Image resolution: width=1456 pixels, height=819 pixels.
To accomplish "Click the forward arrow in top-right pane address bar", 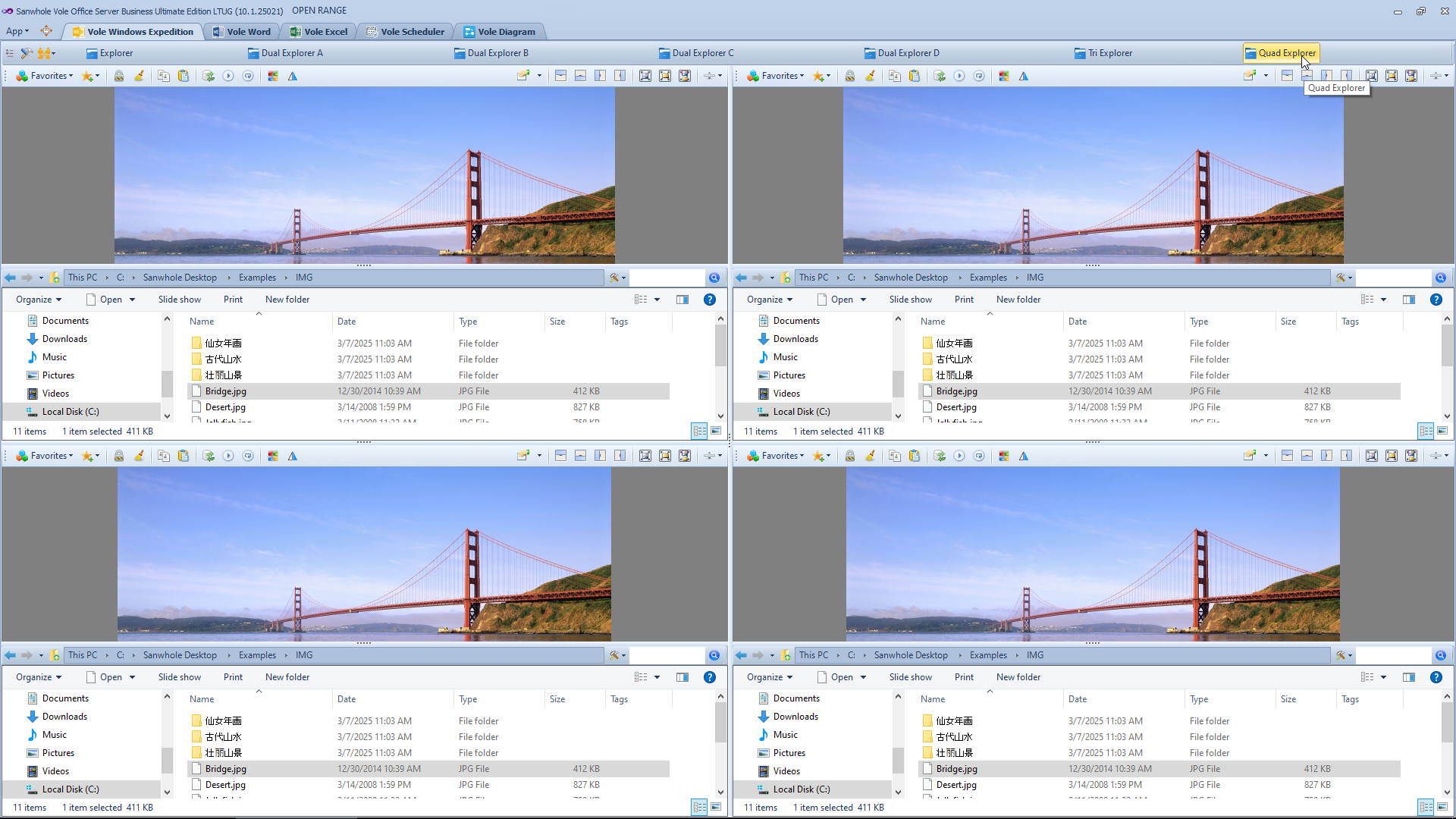I will pyautogui.click(x=758, y=278).
